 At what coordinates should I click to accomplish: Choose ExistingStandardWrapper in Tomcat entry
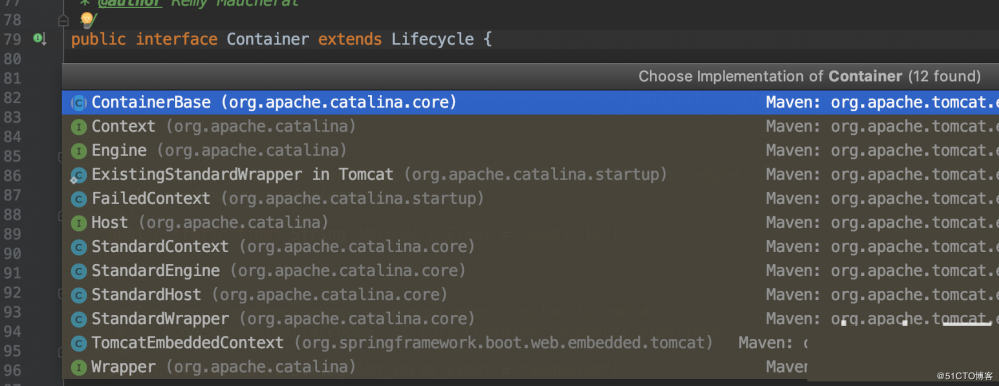(530, 175)
